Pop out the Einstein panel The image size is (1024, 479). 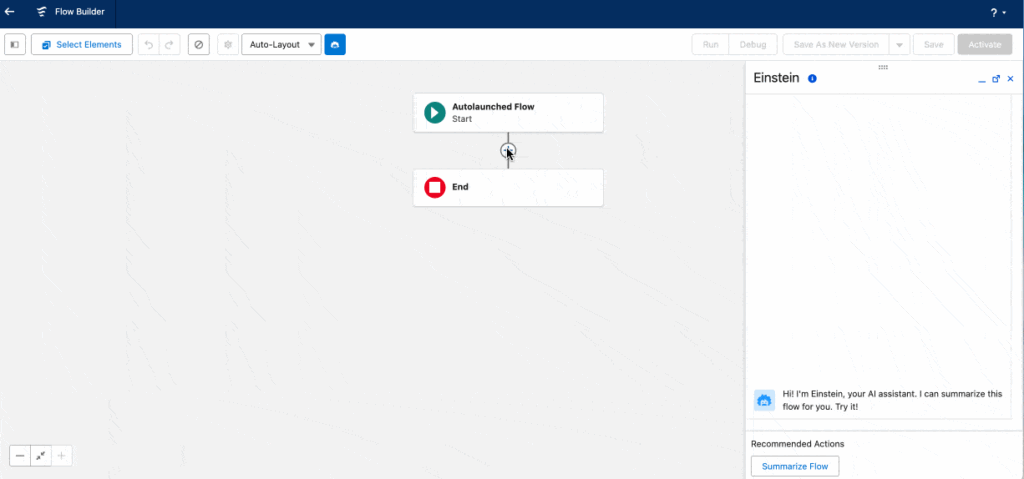(996, 79)
